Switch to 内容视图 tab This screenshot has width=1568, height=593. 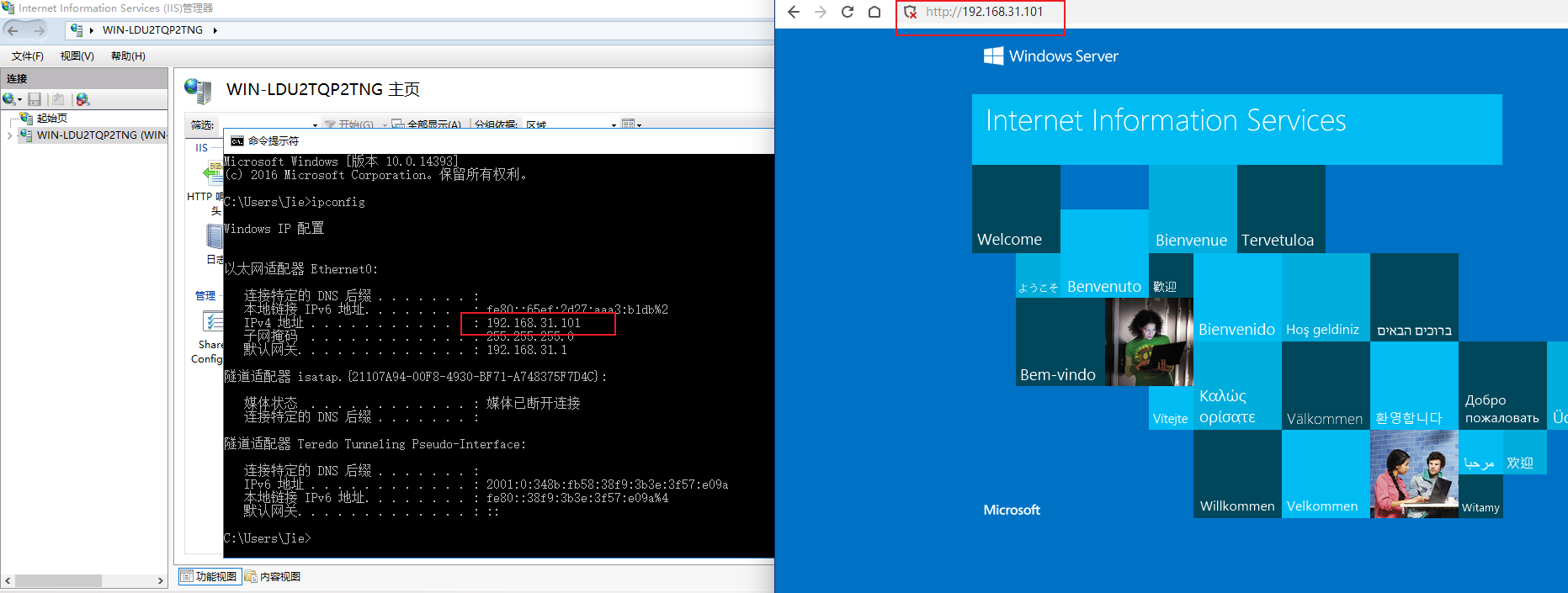coord(273,576)
